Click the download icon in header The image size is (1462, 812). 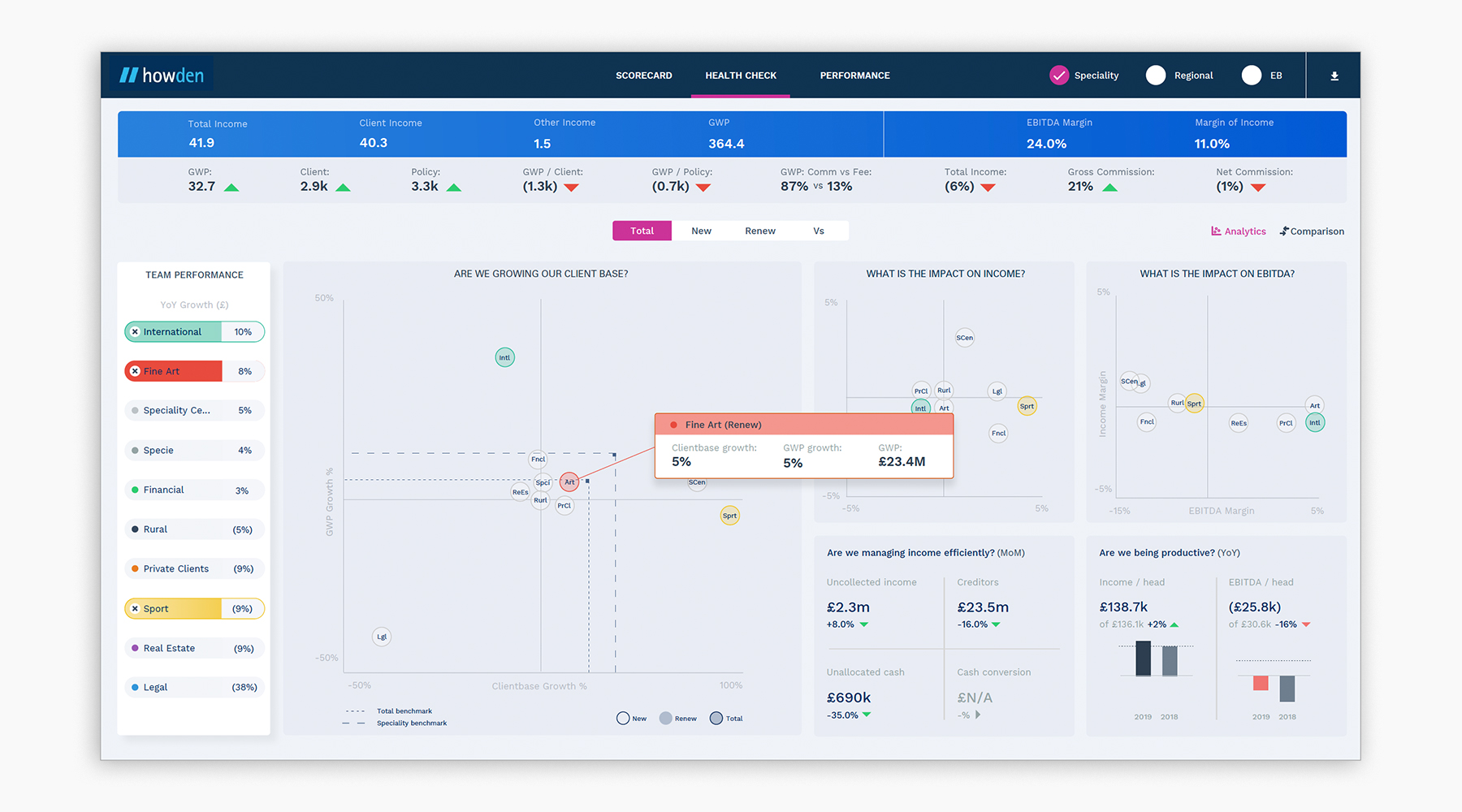(x=1334, y=76)
